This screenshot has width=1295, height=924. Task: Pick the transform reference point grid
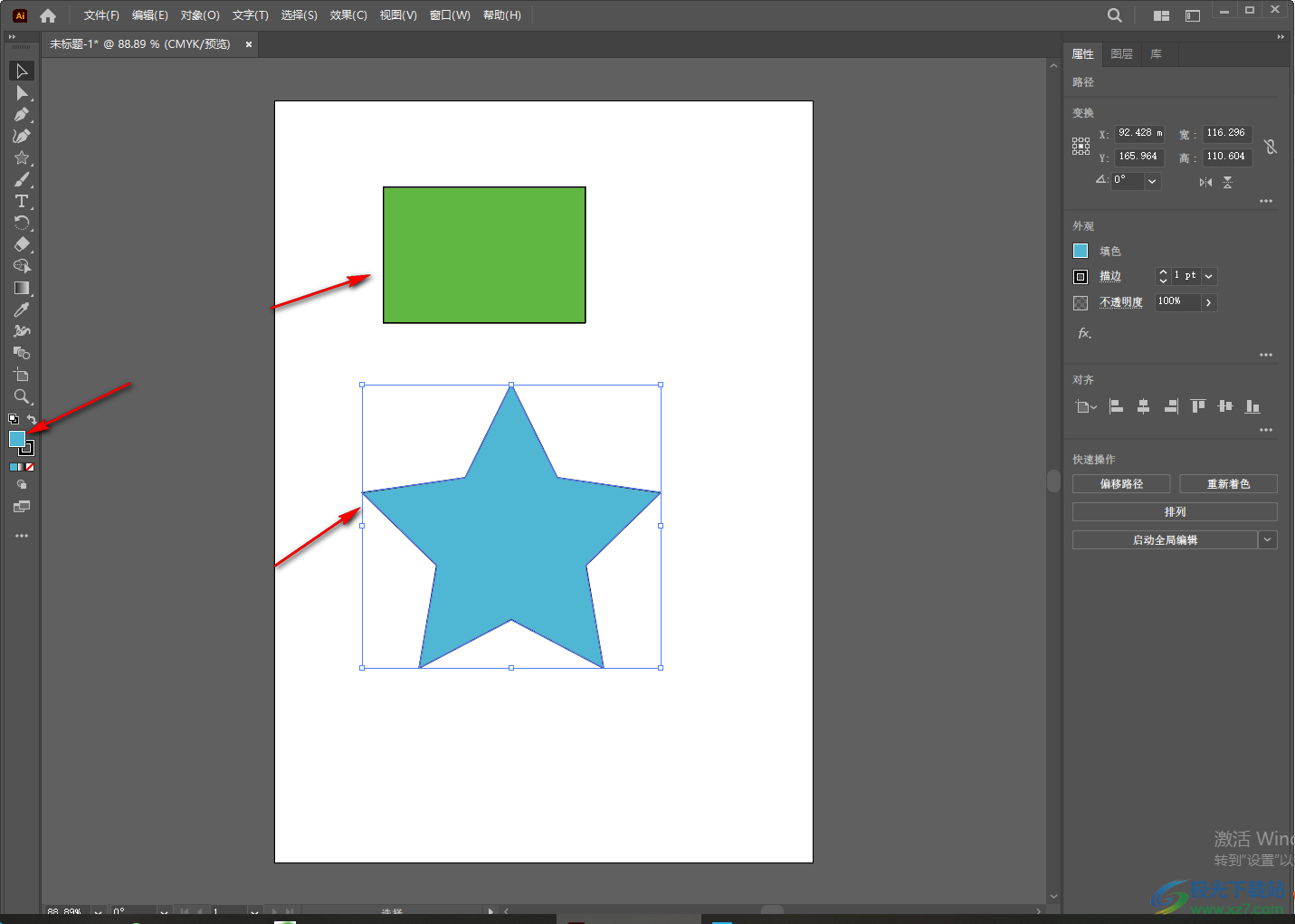coord(1081,147)
